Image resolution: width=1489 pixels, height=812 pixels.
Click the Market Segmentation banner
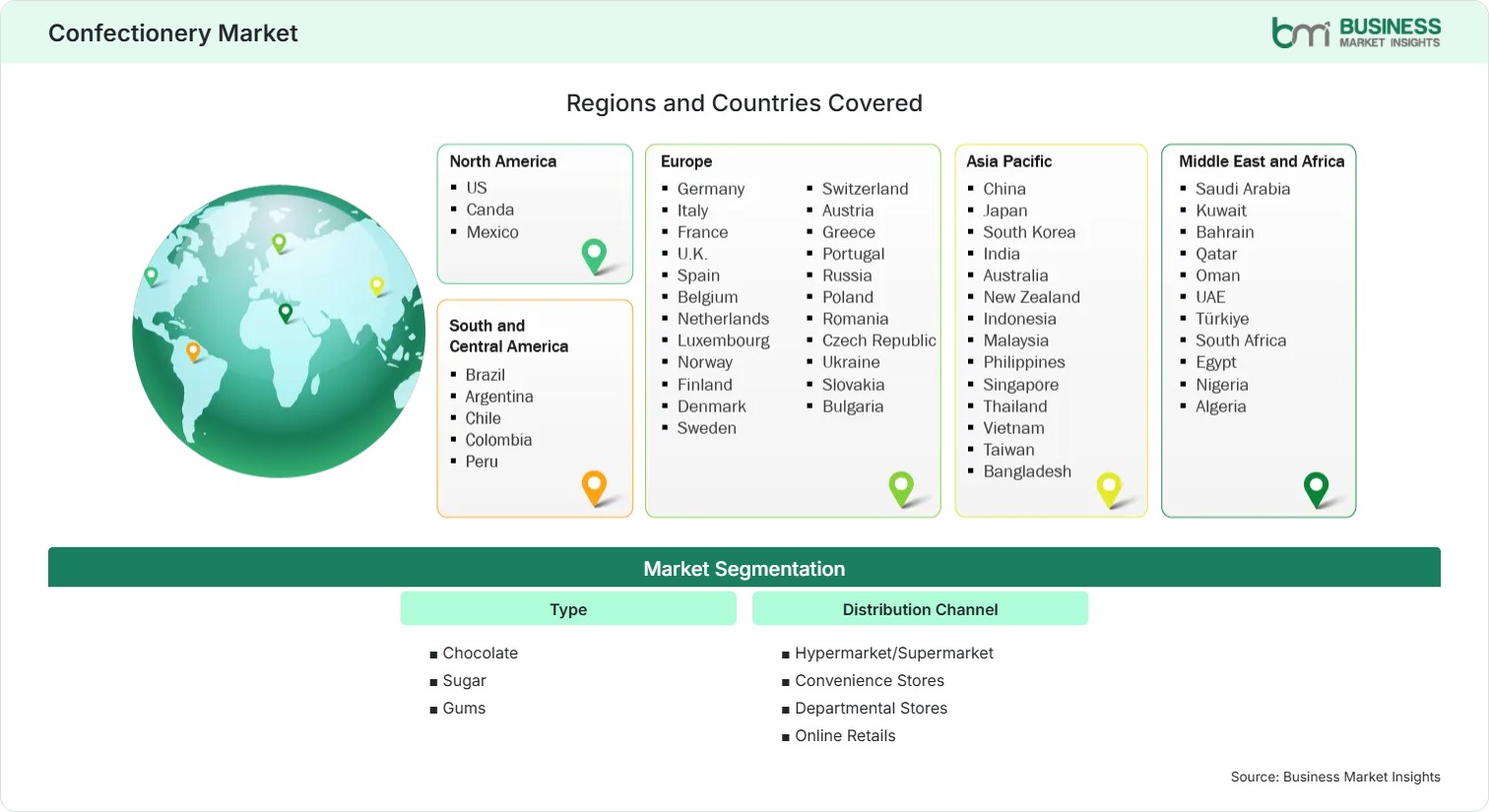(744, 568)
